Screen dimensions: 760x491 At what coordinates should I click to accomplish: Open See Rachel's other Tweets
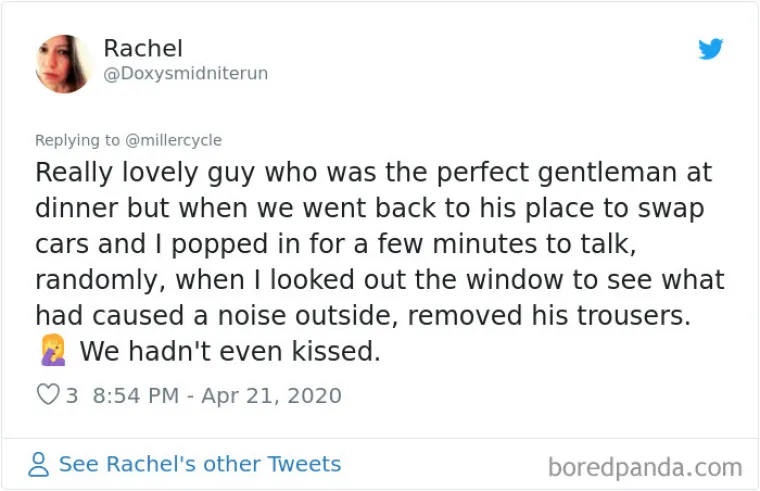coord(199,464)
